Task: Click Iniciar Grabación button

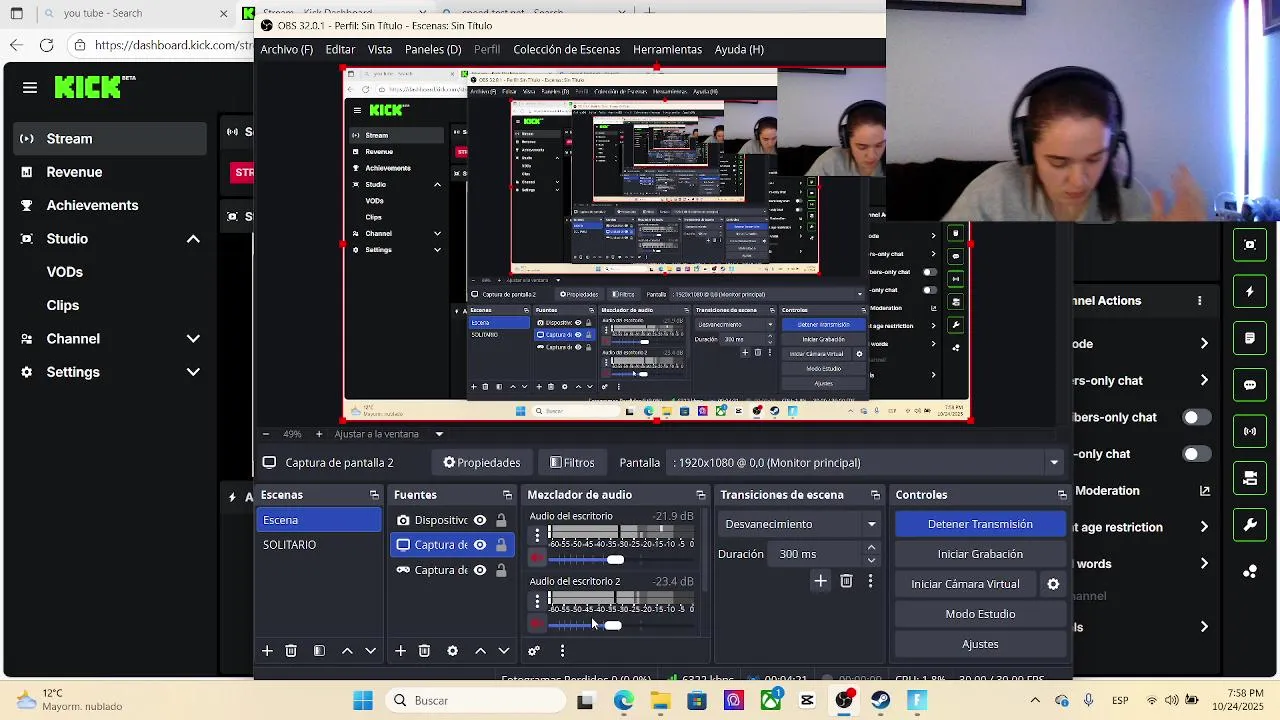Action: point(980,554)
